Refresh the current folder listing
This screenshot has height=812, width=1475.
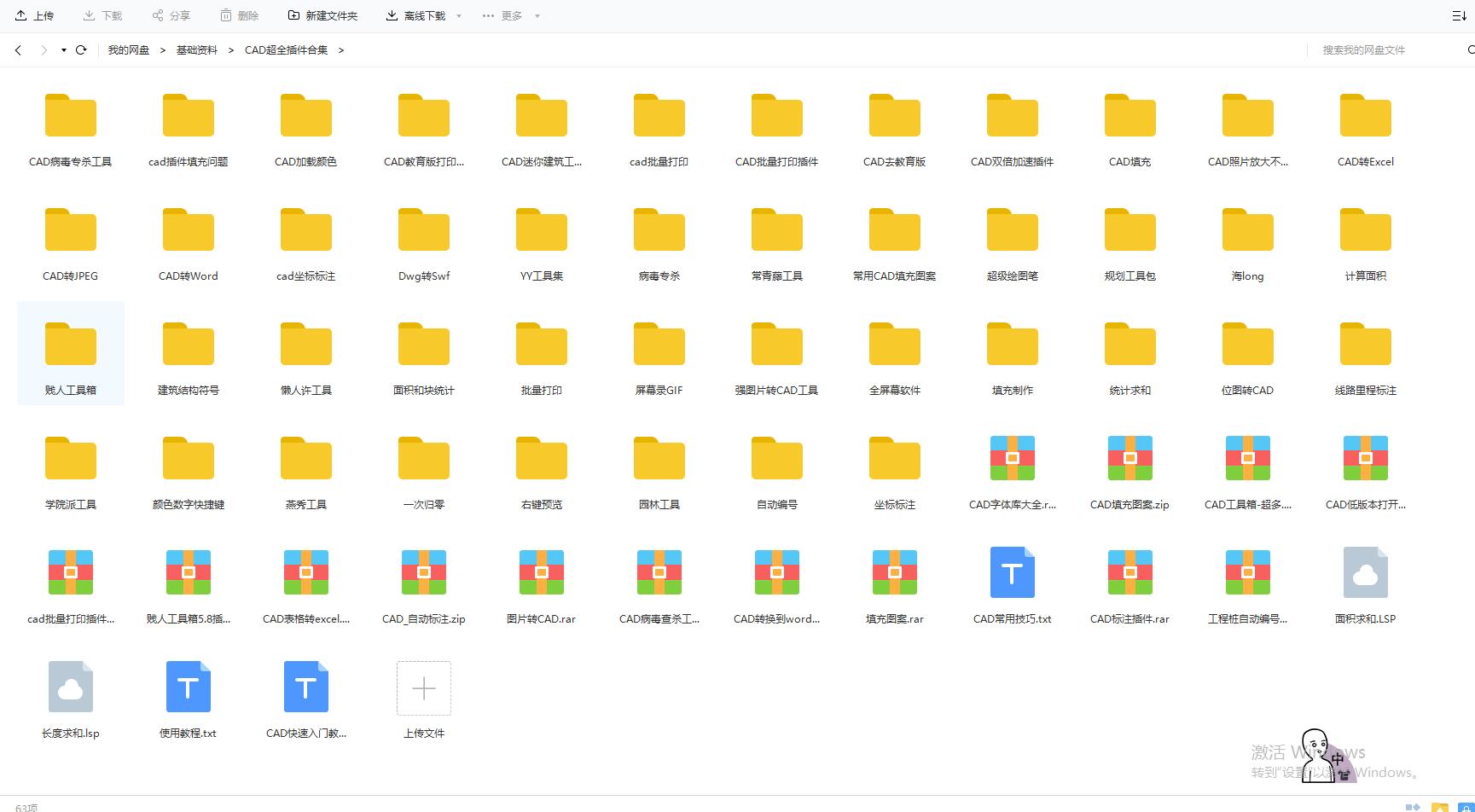81,50
